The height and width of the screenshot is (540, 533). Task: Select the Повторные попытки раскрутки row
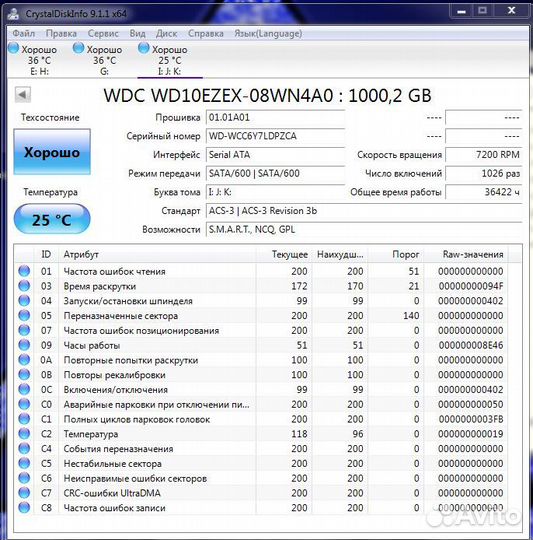click(x=261, y=360)
